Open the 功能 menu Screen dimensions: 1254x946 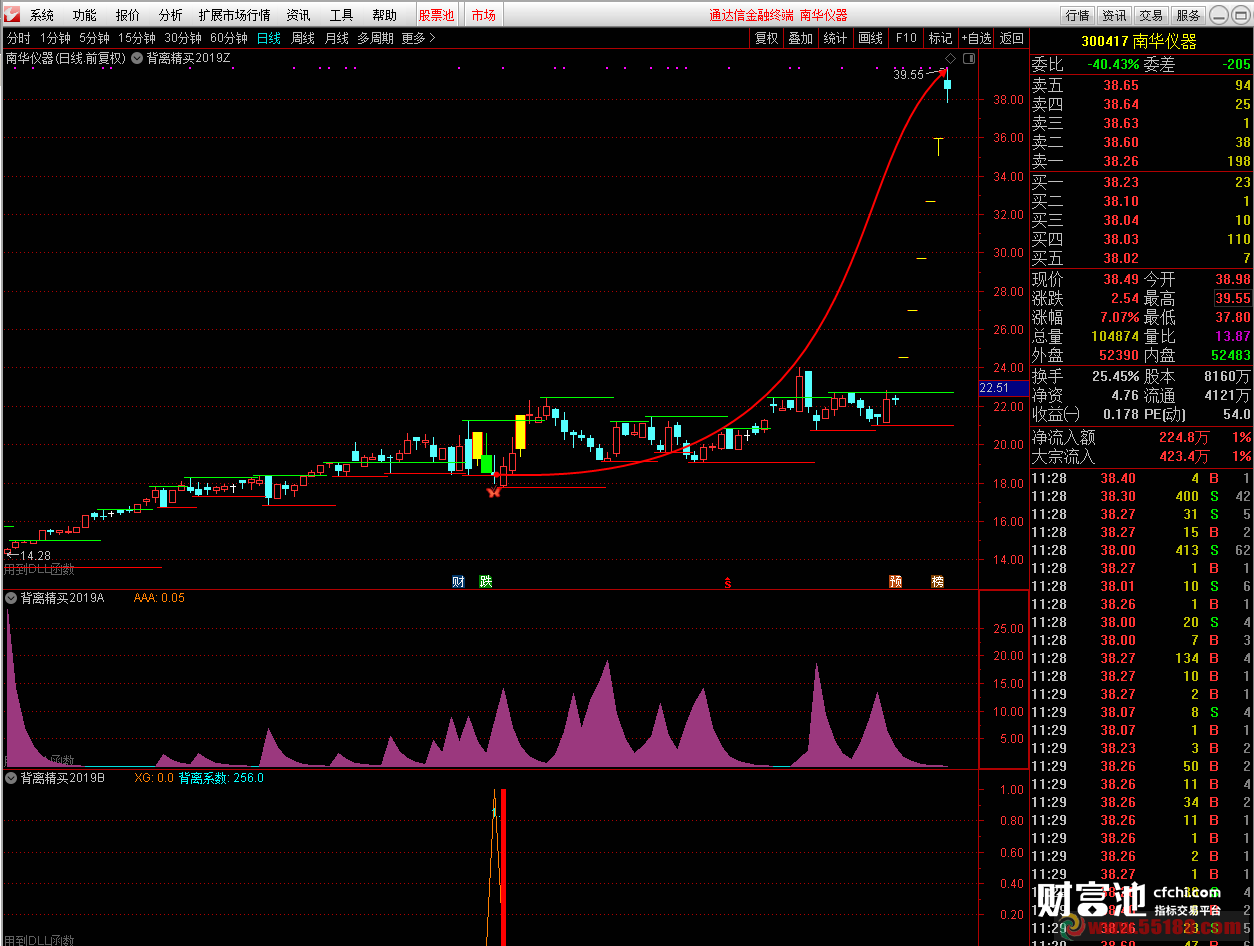pyautogui.click(x=85, y=15)
